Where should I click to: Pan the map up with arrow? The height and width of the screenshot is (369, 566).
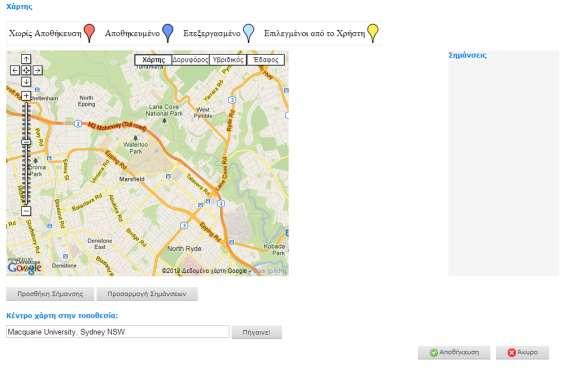26,59
